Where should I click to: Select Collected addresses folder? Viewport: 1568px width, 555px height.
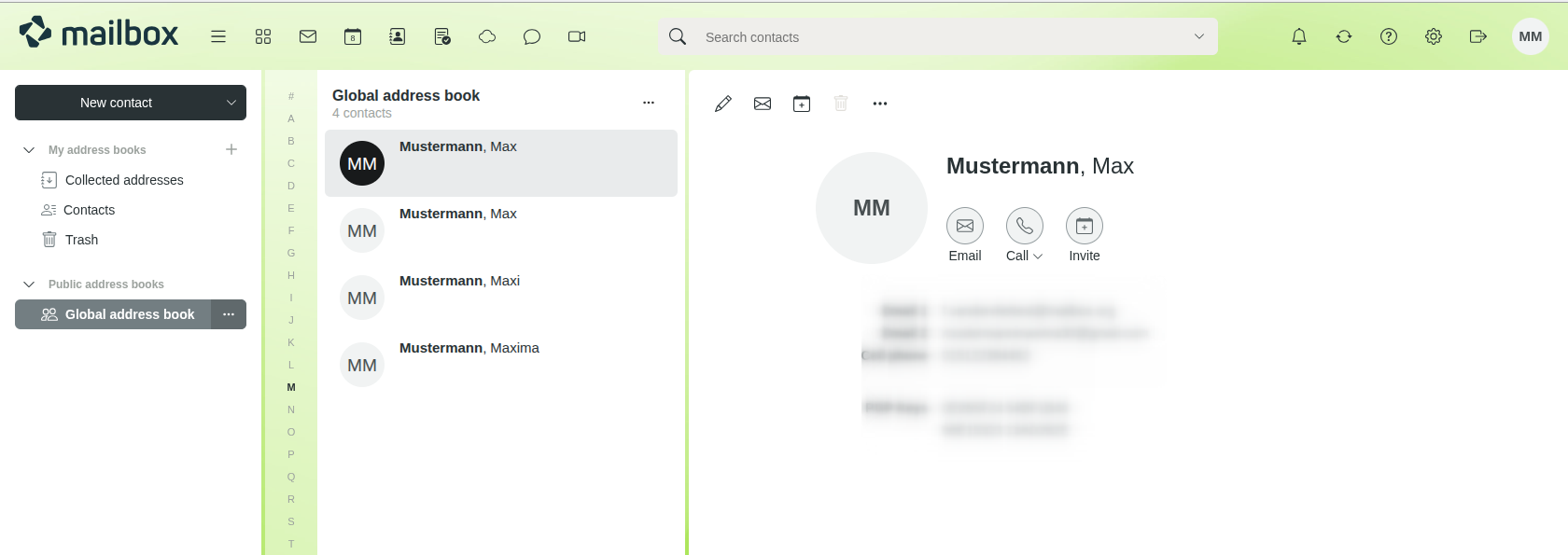coord(124,180)
